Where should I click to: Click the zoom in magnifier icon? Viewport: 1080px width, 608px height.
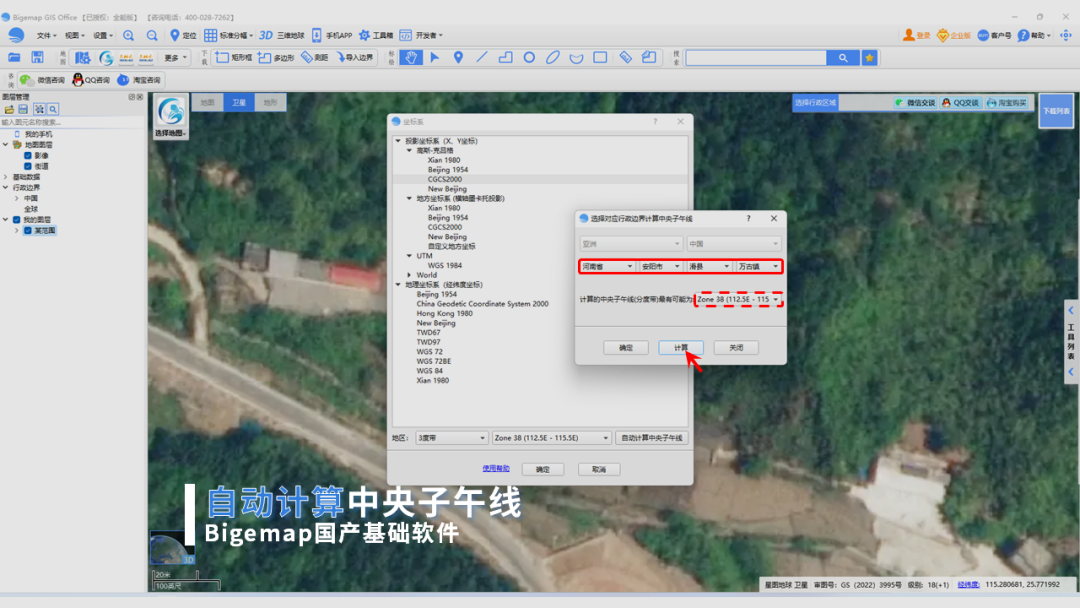128,35
